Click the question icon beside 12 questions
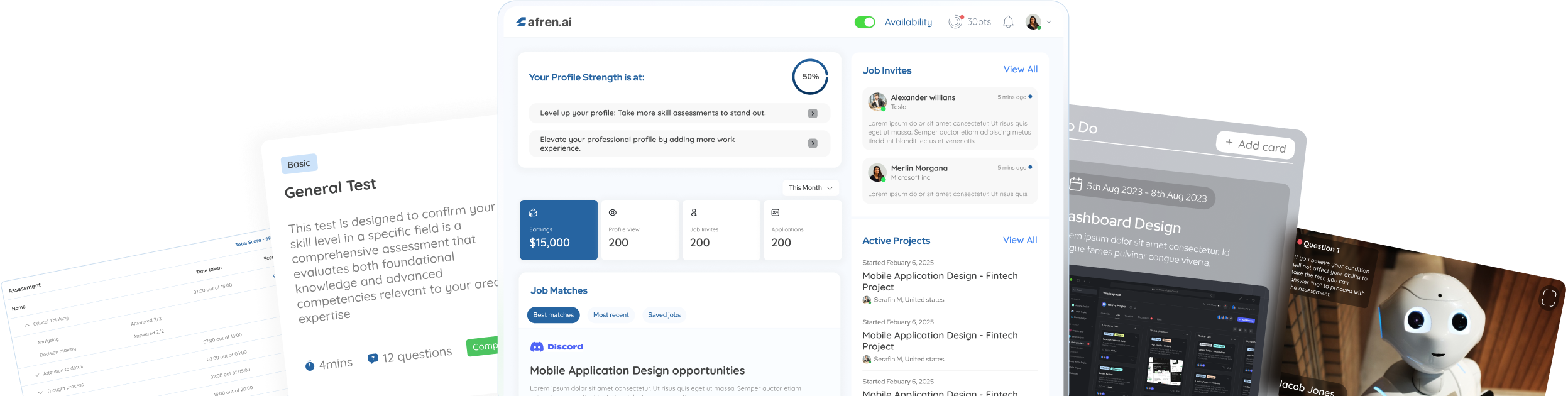Viewport: 1568px width, 396px height. pyautogui.click(x=373, y=358)
